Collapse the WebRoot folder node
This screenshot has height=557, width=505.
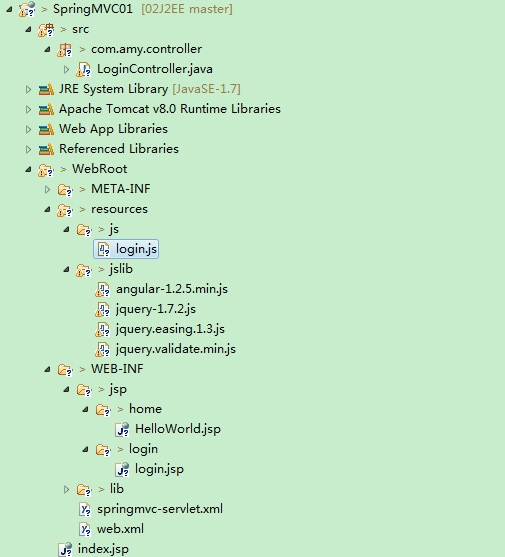pyautogui.click(x=29, y=170)
